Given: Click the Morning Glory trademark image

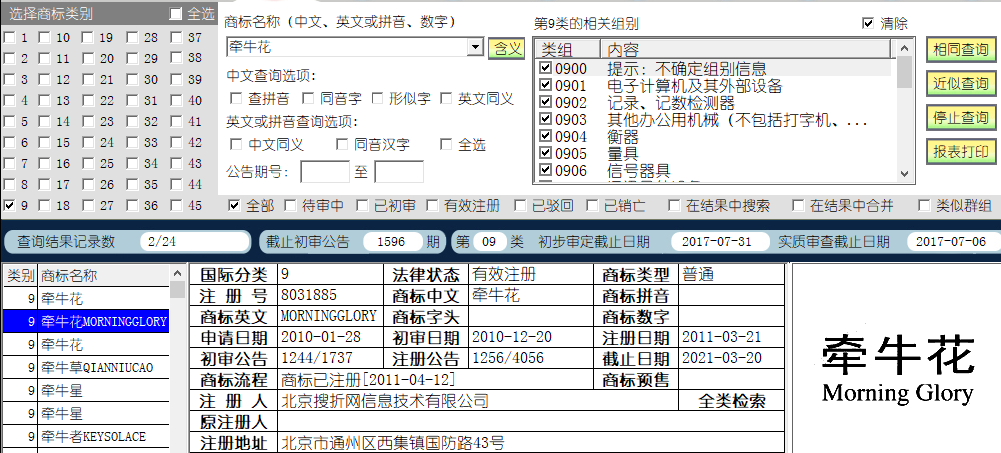Looking at the screenshot, I should click(x=896, y=370).
